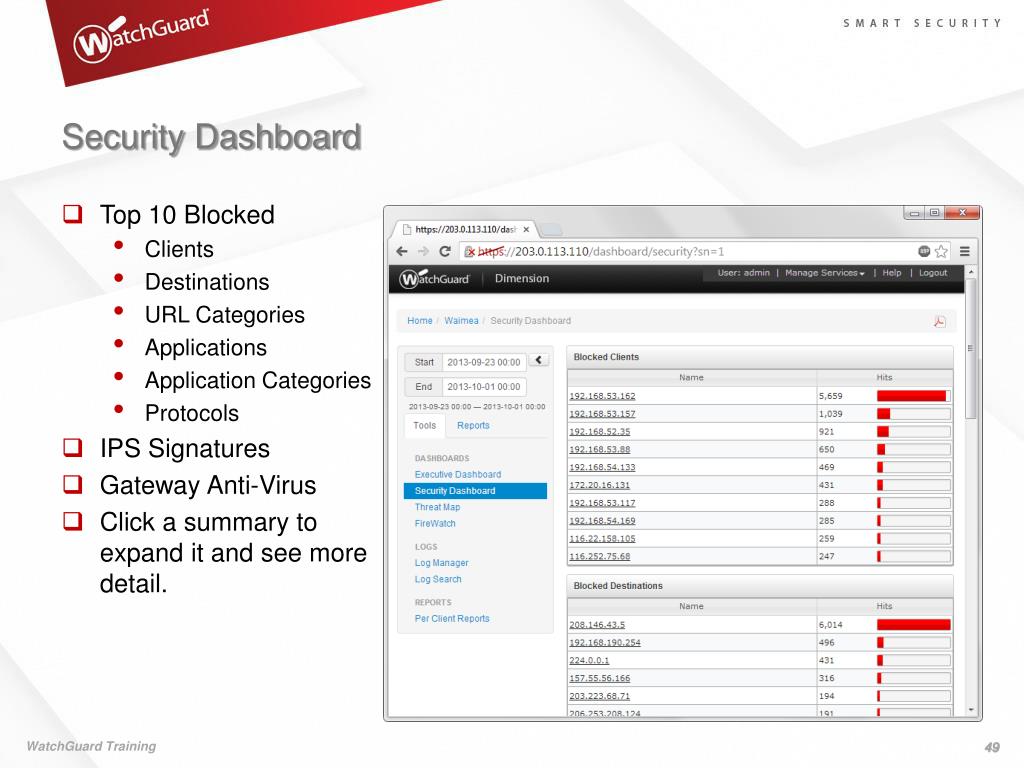Select Security Dashboard in sidebar
1024x768 pixels.
pos(475,491)
